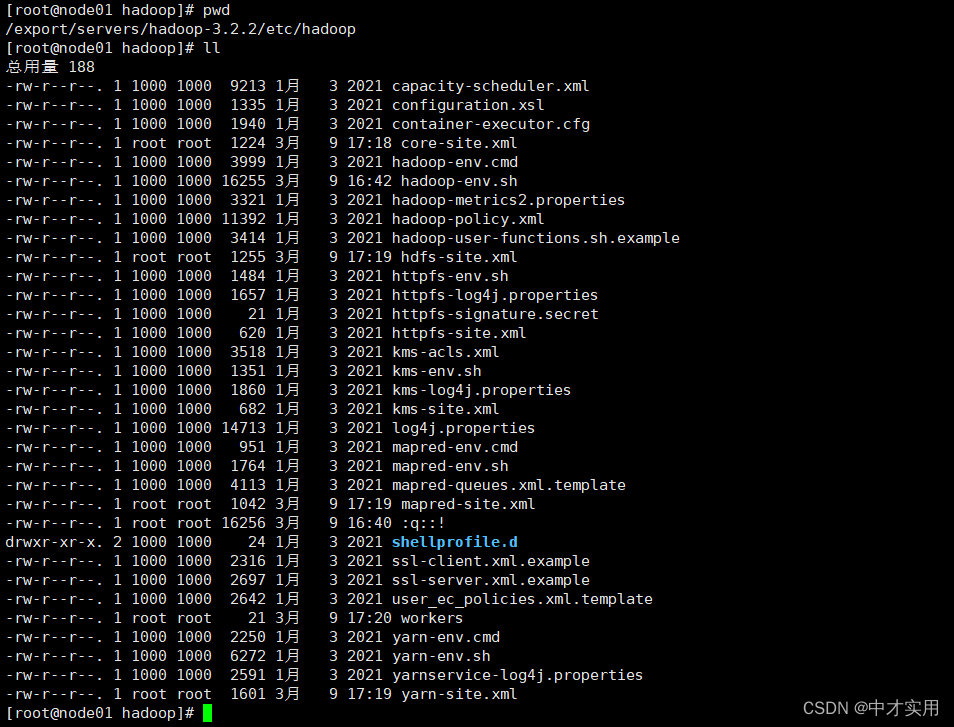Select kms-site.xml in the listing
The height and width of the screenshot is (727, 954).
coord(446,409)
